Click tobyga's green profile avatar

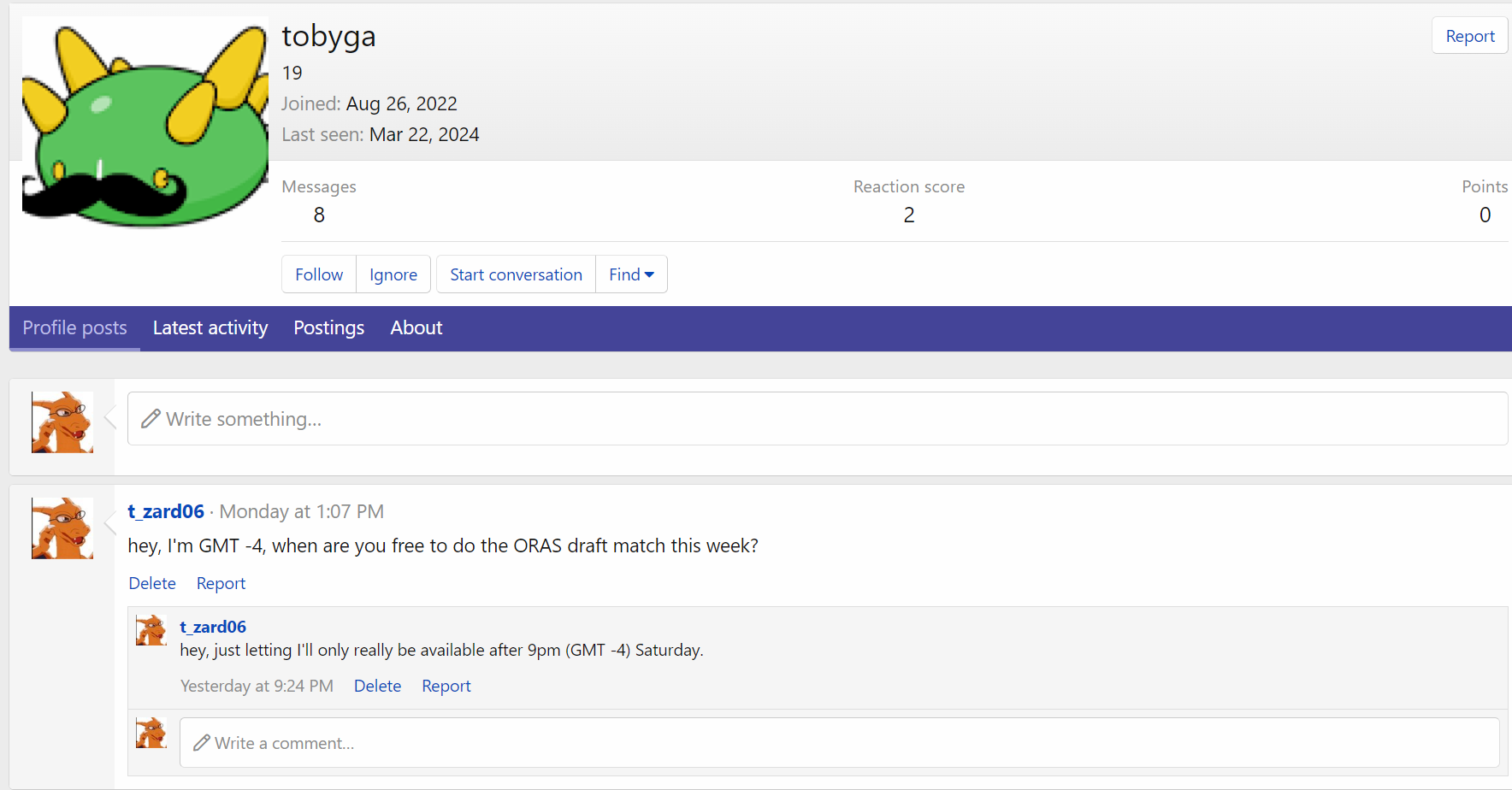[145, 122]
